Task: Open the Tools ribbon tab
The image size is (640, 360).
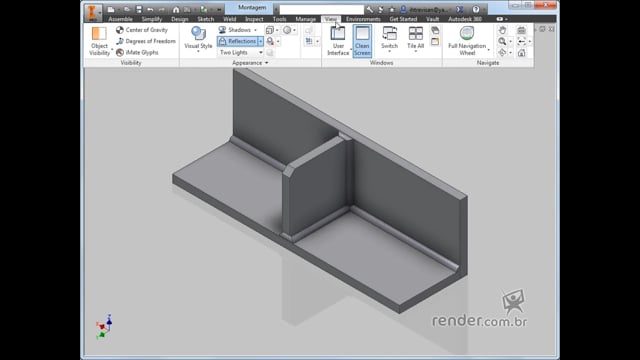Action: [x=279, y=19]
